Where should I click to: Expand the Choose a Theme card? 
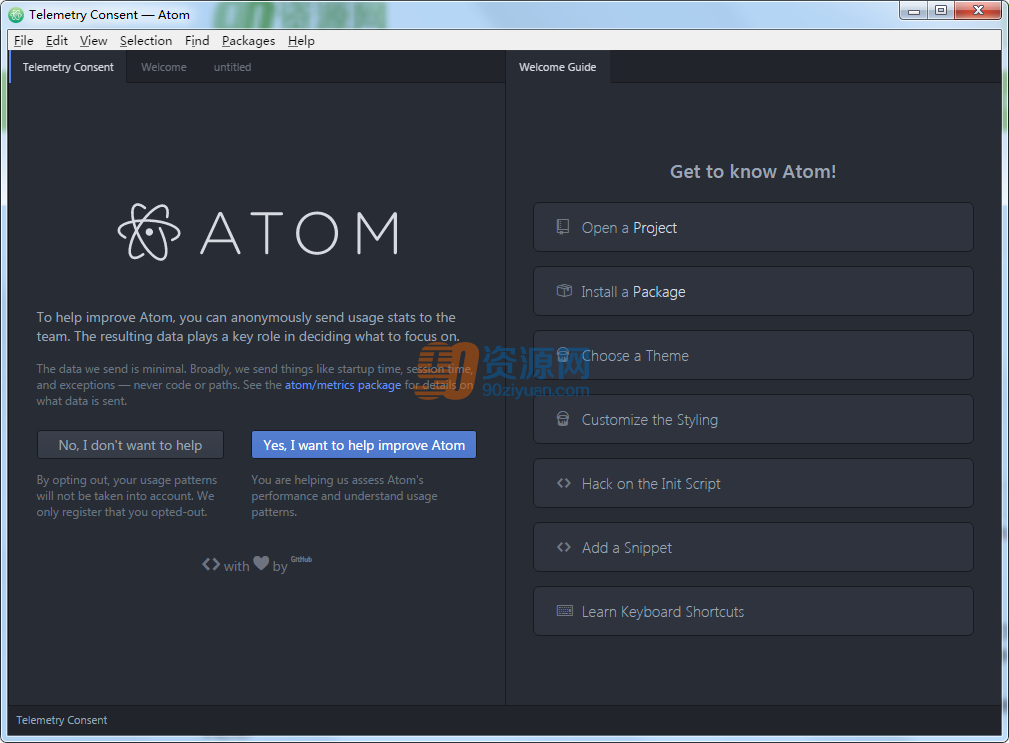[x=753, y=355]
